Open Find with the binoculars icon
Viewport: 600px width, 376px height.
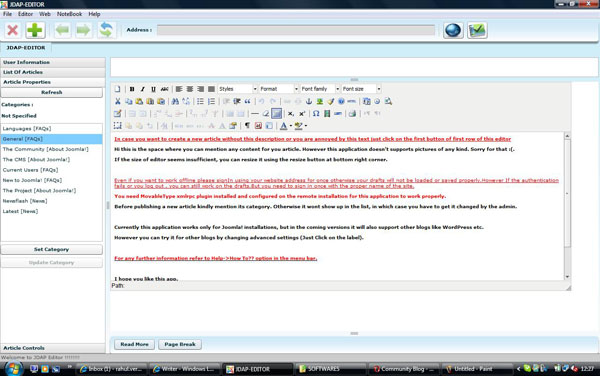pos(175,101)
